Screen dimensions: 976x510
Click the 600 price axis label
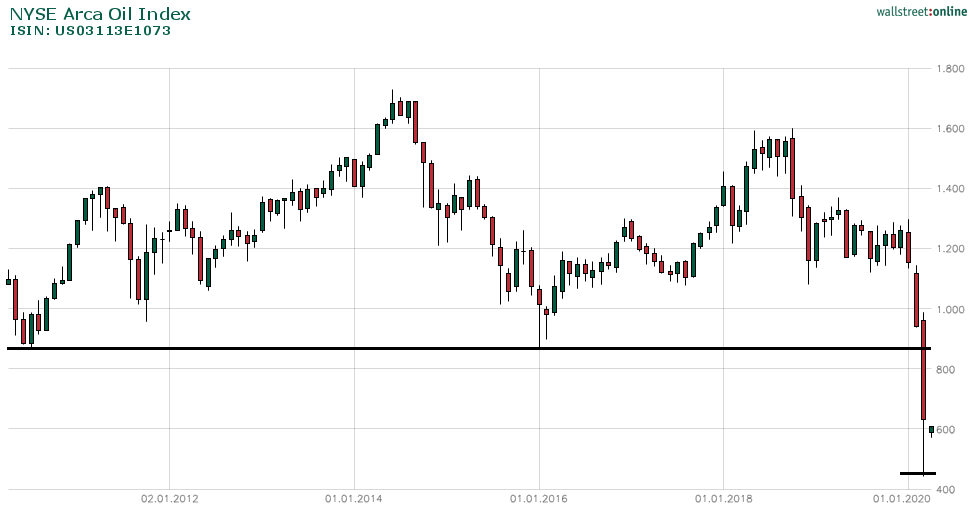point(946,430)
